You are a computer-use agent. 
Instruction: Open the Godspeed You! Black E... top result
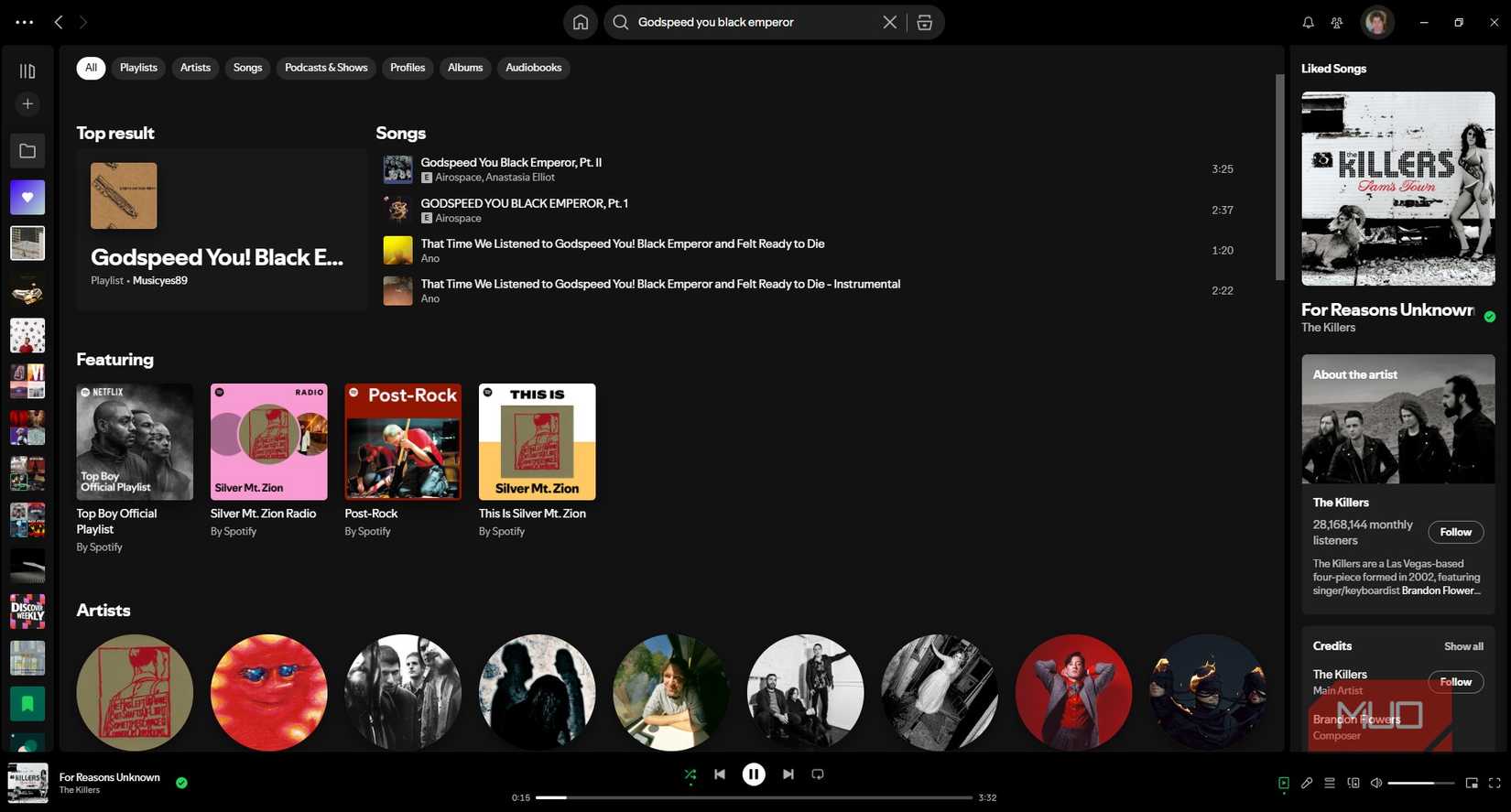(x=222, y=230)
